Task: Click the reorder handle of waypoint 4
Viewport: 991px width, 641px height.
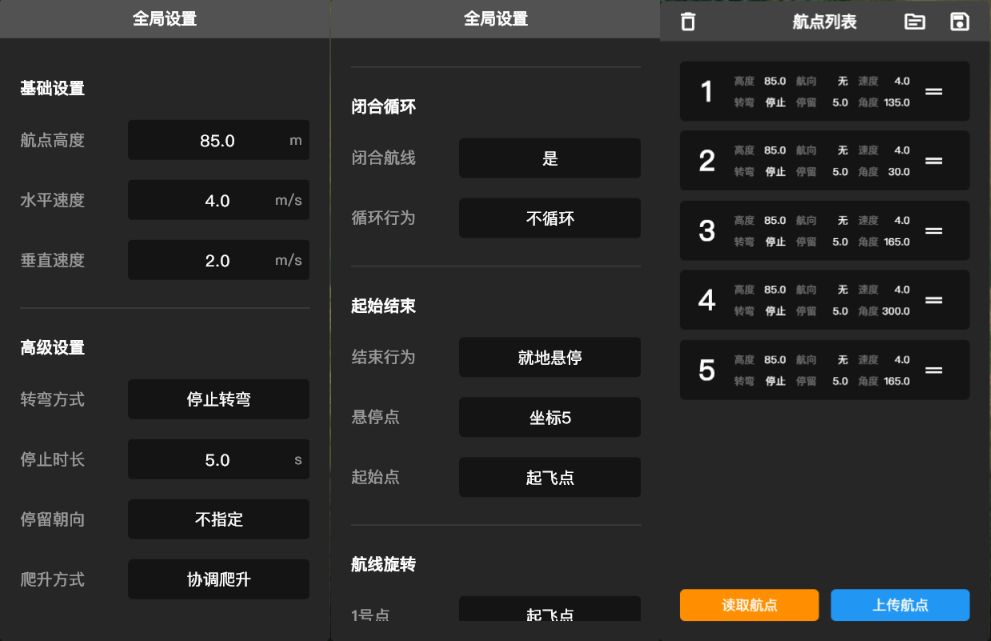Action: point(933,300)
